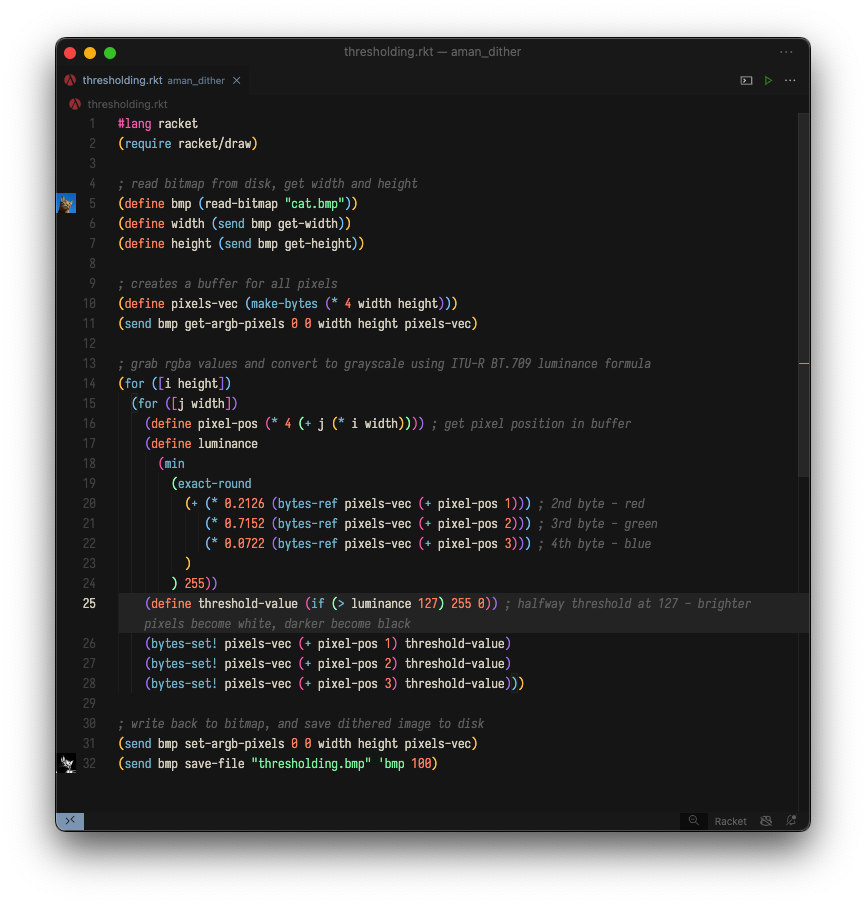Click the value 0.2126 on line 20
This screenshot has width=866, height=905.
tap(244, 504)
